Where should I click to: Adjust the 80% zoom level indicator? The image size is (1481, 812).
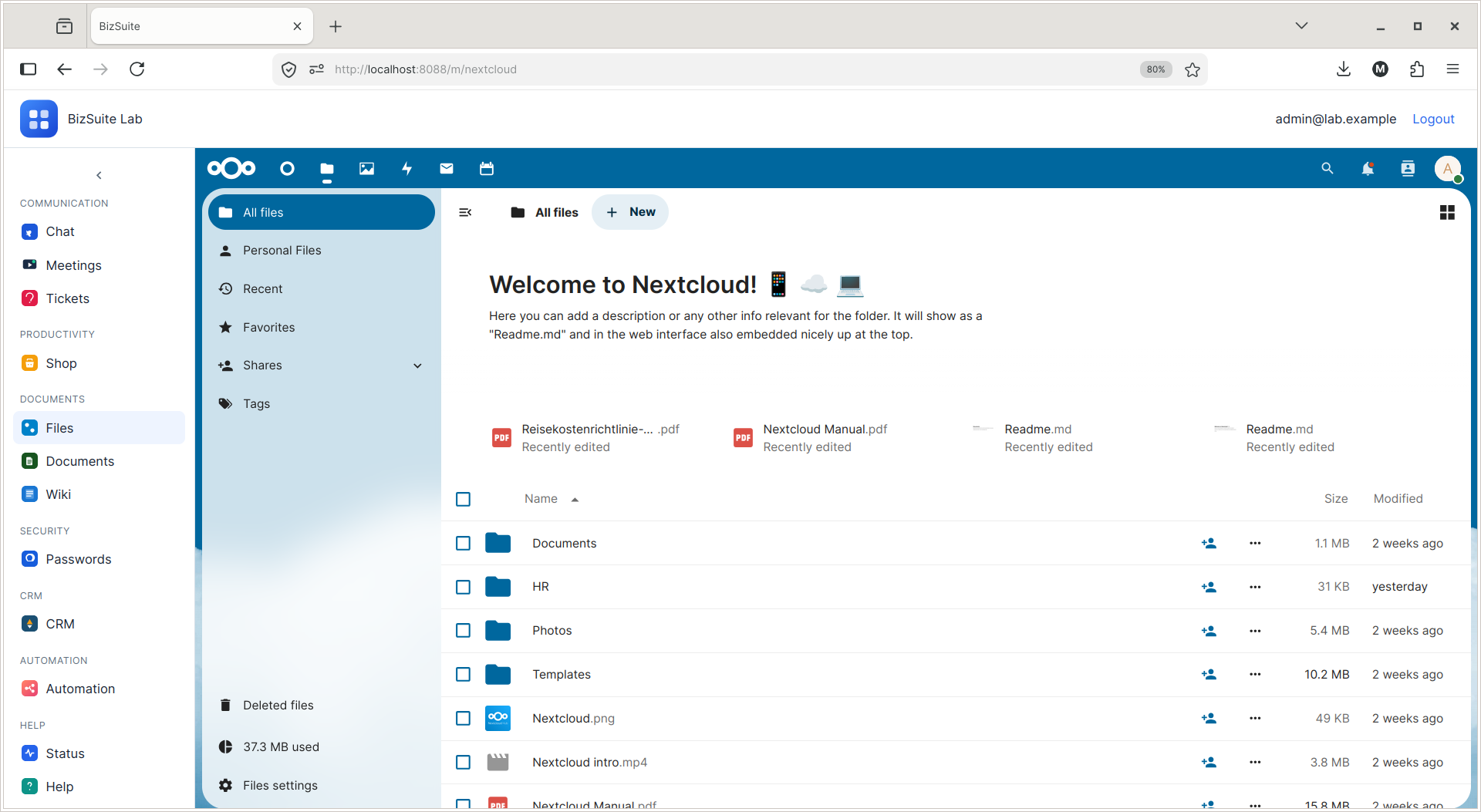point(1155,69)
